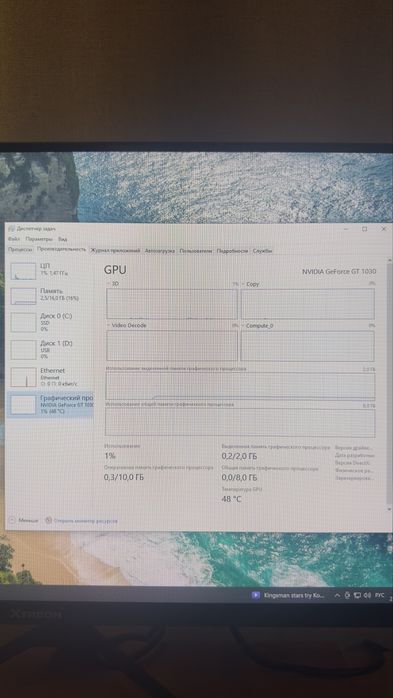This screenshot has height=698, width=393.
Task: Click the Меньше collapse button
Action: pos(23,520)
